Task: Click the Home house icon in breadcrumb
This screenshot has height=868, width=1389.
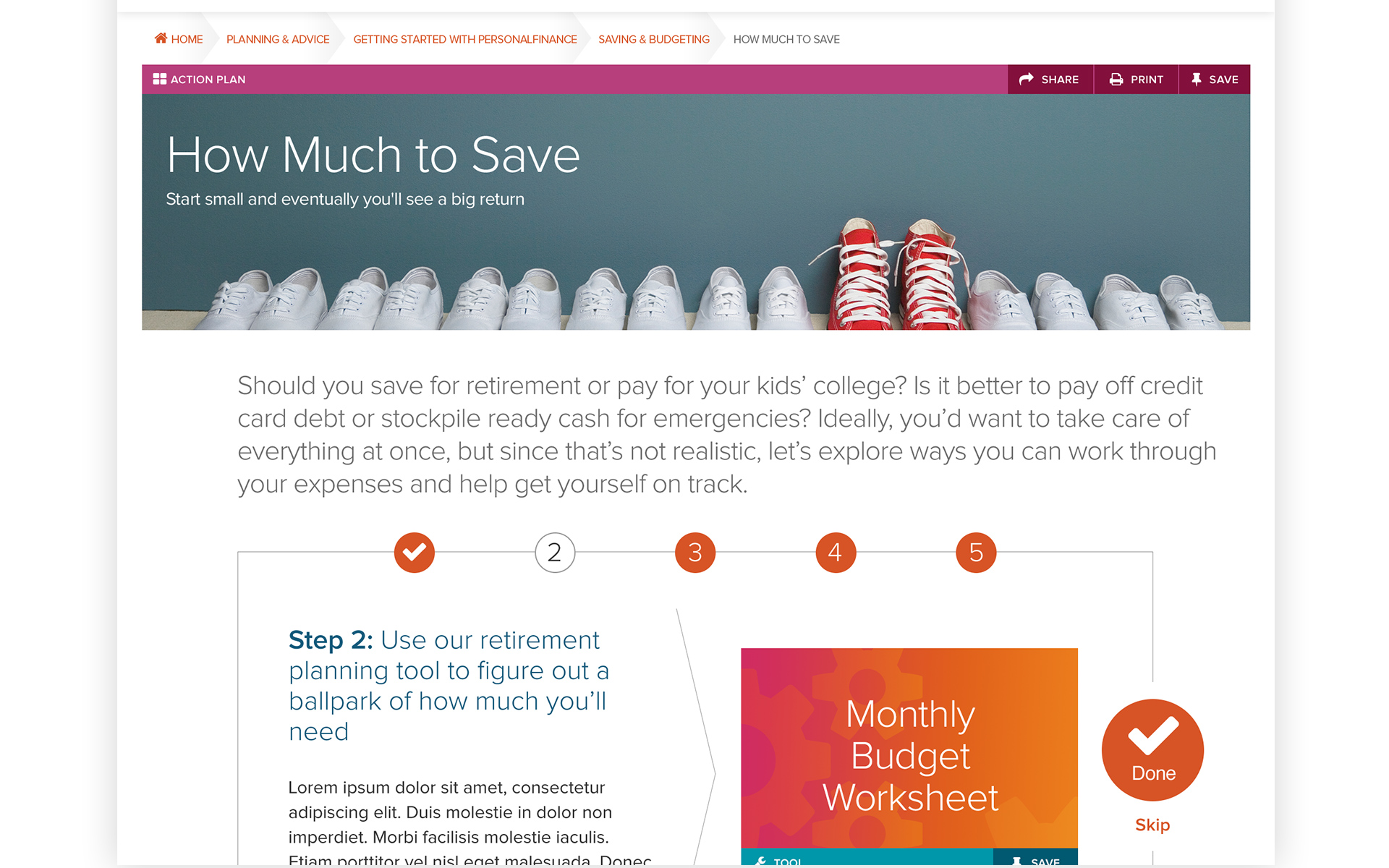Action: (161, 38)
